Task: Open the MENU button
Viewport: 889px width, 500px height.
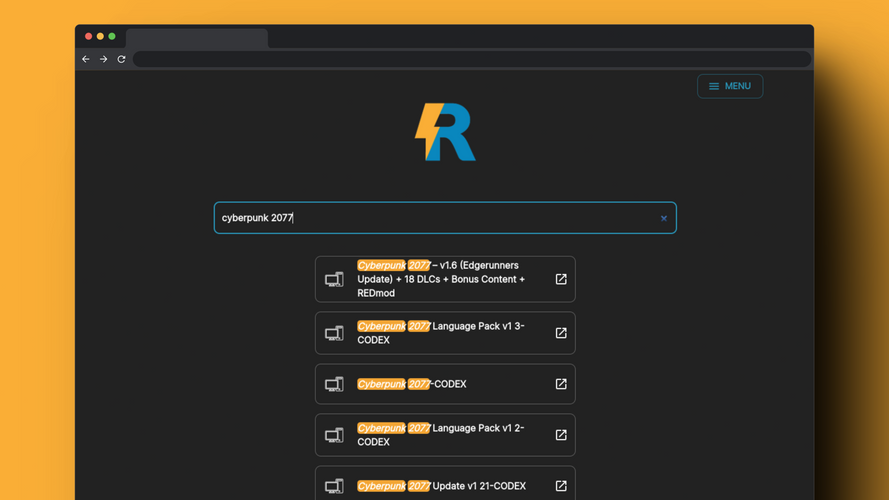Action: pos(730,86)
